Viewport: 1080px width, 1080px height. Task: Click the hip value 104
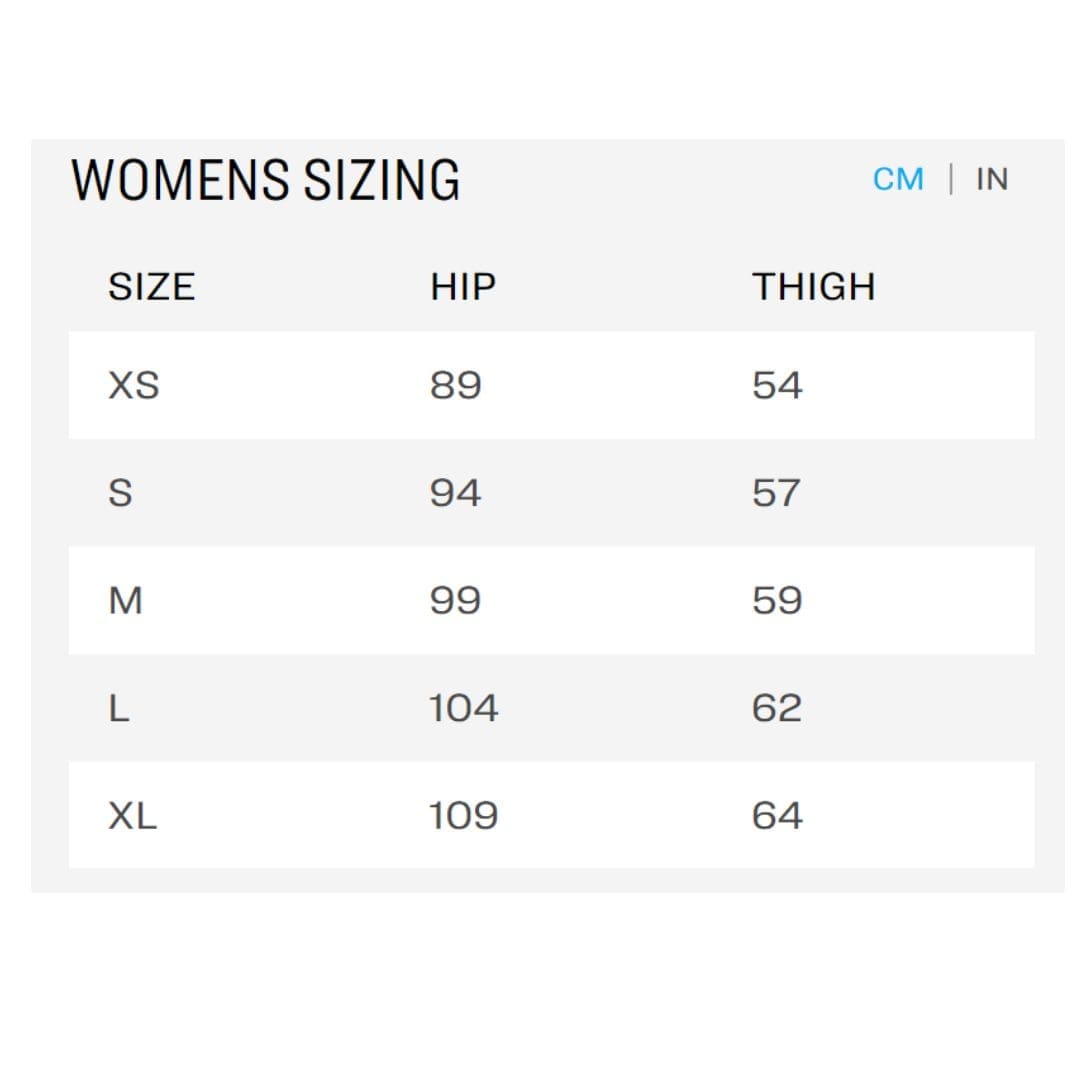[x=464, y=709]
